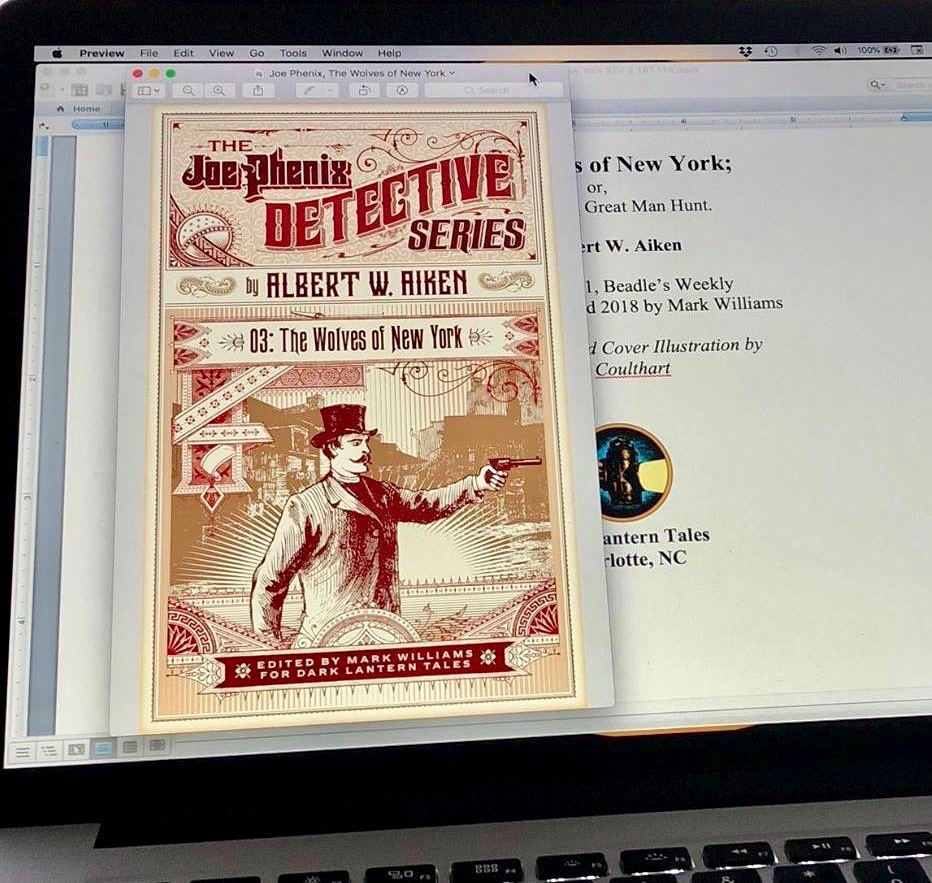The height and width of the screenshot is (883, 932).
Task: Open the Dropbox menu bar icon
Action: 745,51
